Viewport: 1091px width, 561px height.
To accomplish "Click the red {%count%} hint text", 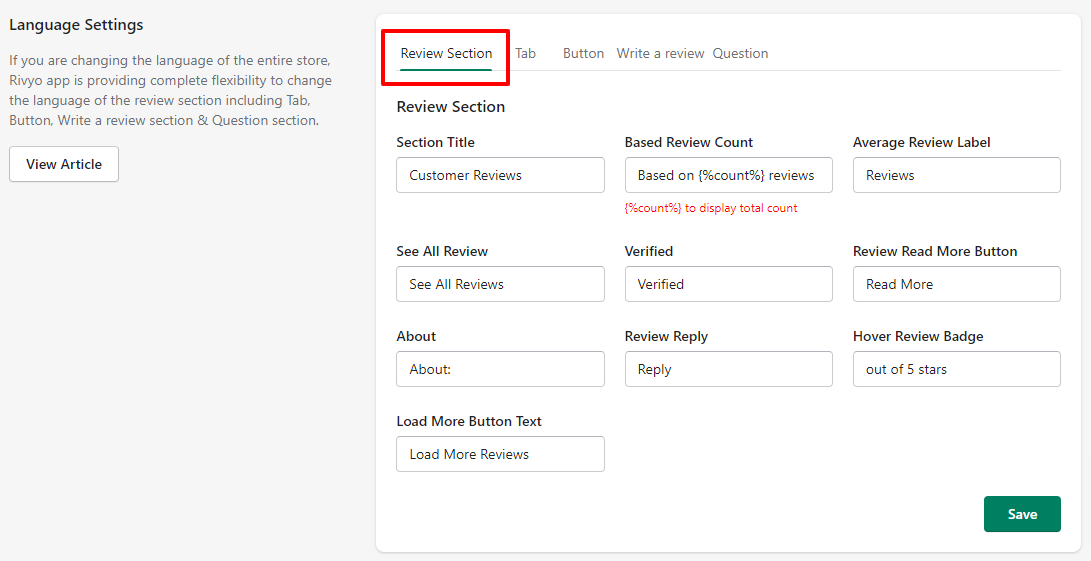I will pos(711,208).
